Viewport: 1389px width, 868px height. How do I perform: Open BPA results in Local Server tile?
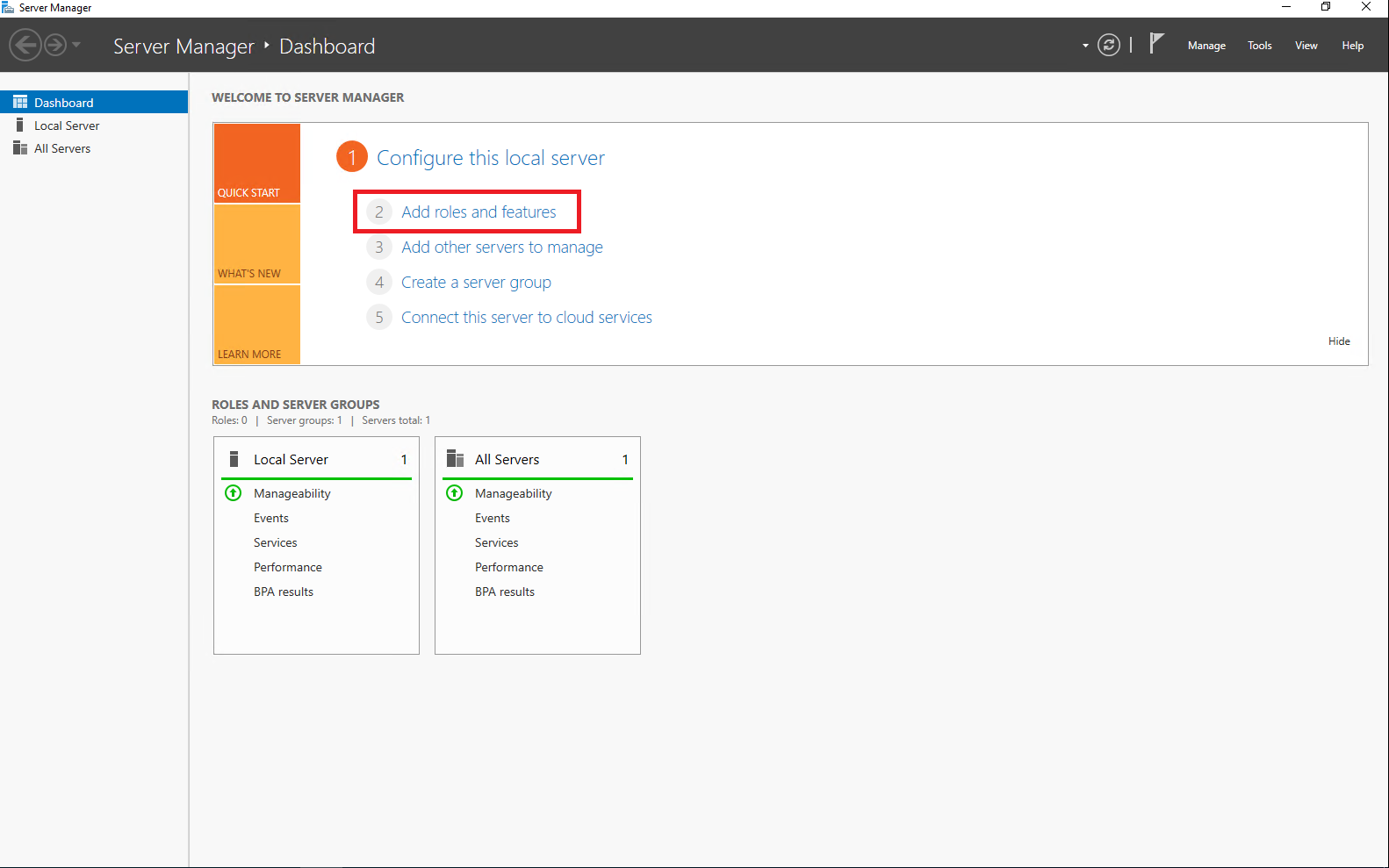[283, 592]
